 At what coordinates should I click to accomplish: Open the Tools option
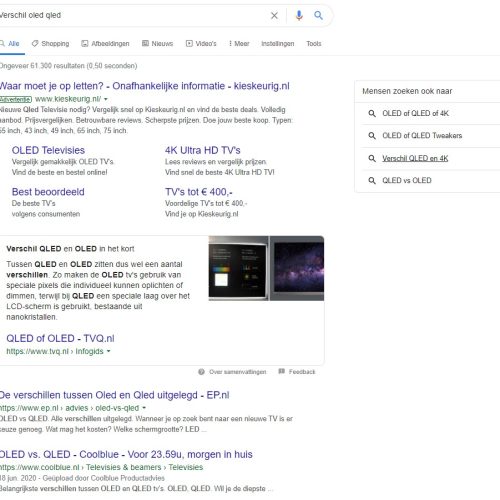click(314, 44)
